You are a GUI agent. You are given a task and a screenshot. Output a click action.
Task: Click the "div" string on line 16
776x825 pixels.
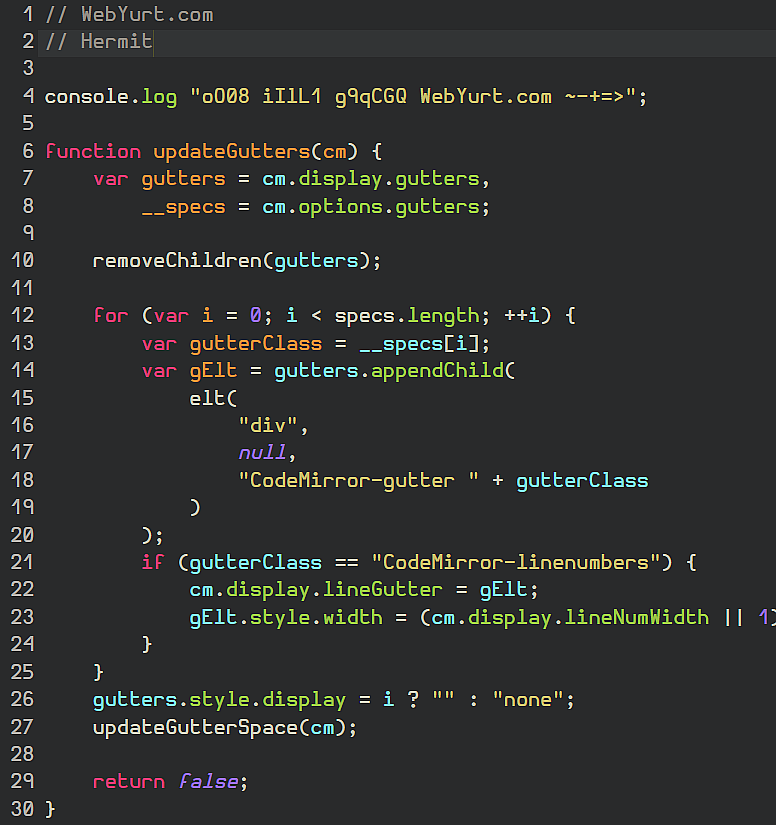click(268, 425)
